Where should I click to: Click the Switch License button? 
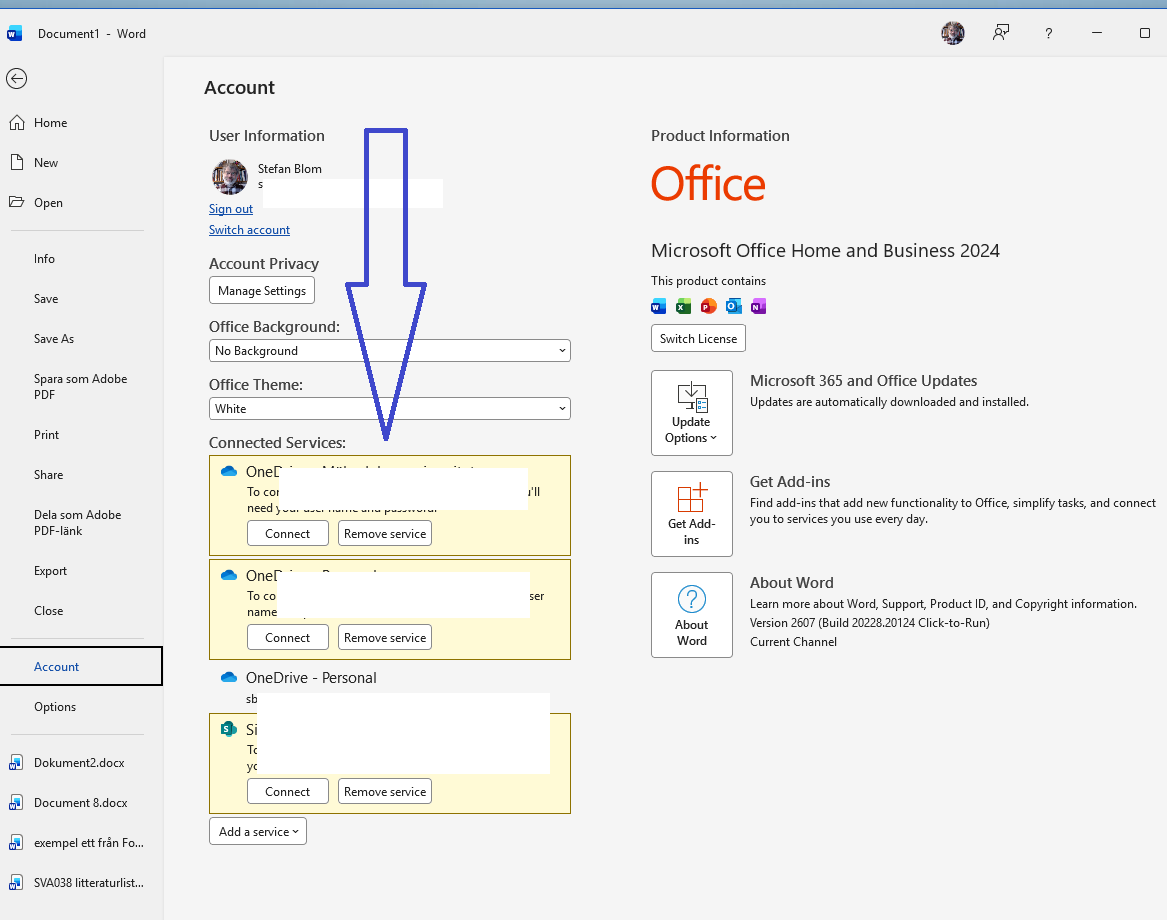(698, 338)
